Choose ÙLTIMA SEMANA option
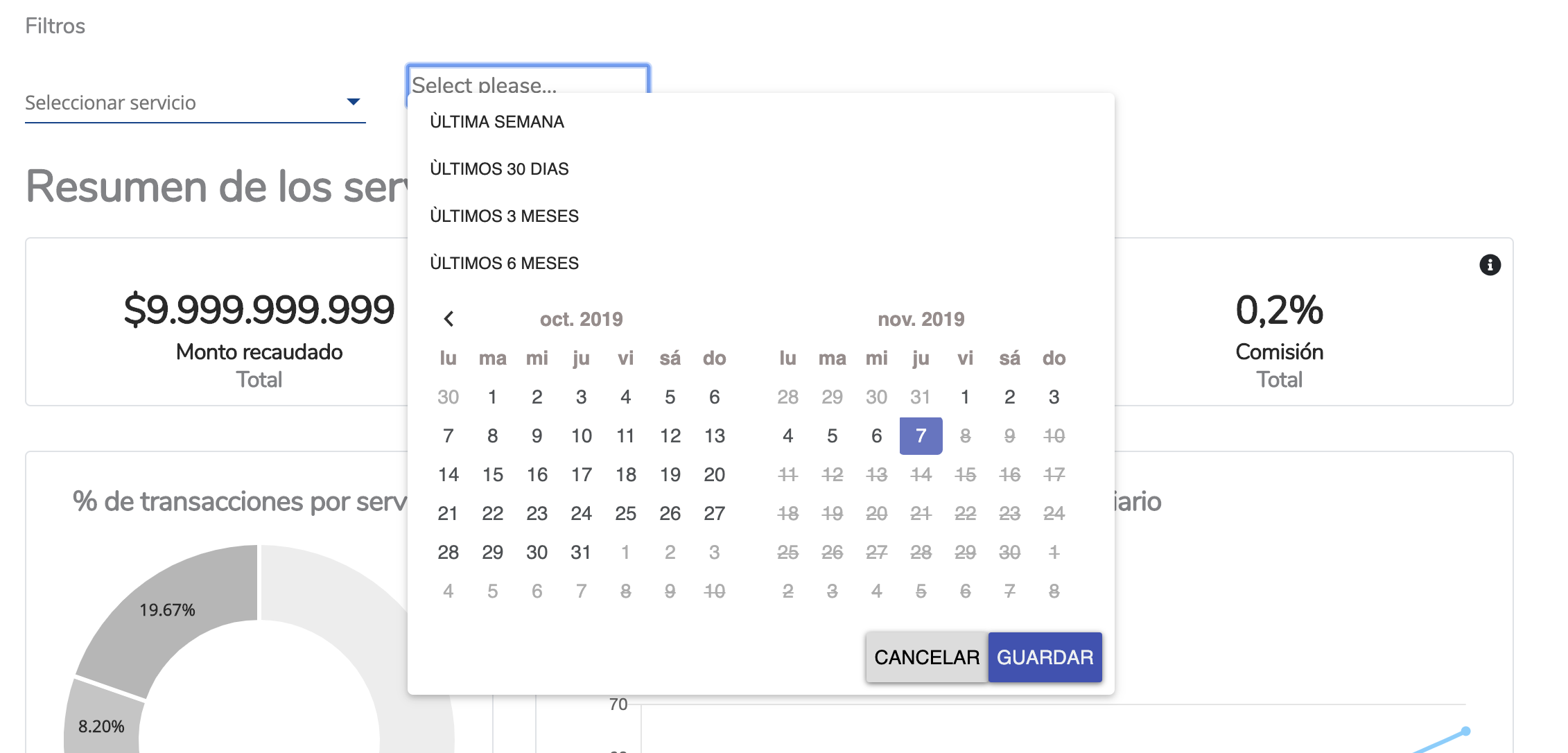The width and height of the screenshot is (1568, 753). [x=498, y=121]
